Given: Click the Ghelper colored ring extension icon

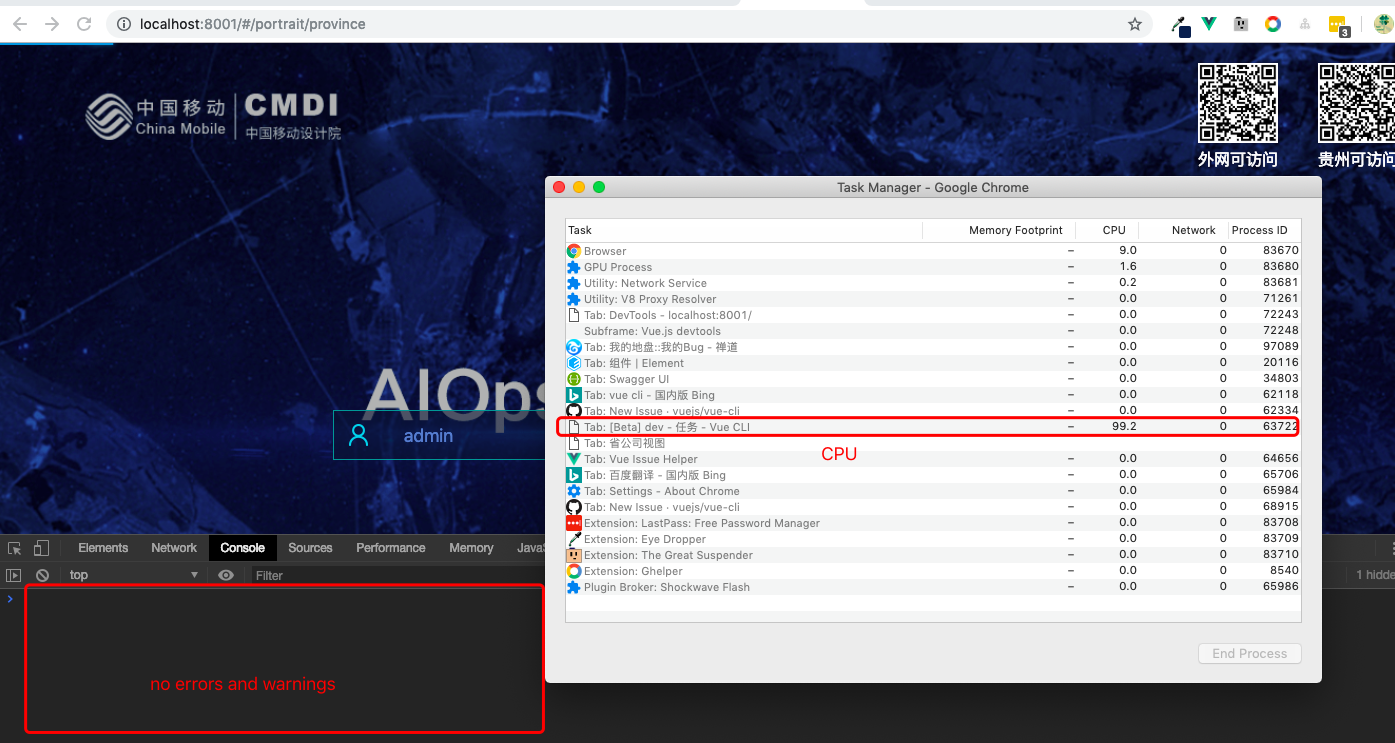Looking at the screenshot, I should coord(1273,24).
